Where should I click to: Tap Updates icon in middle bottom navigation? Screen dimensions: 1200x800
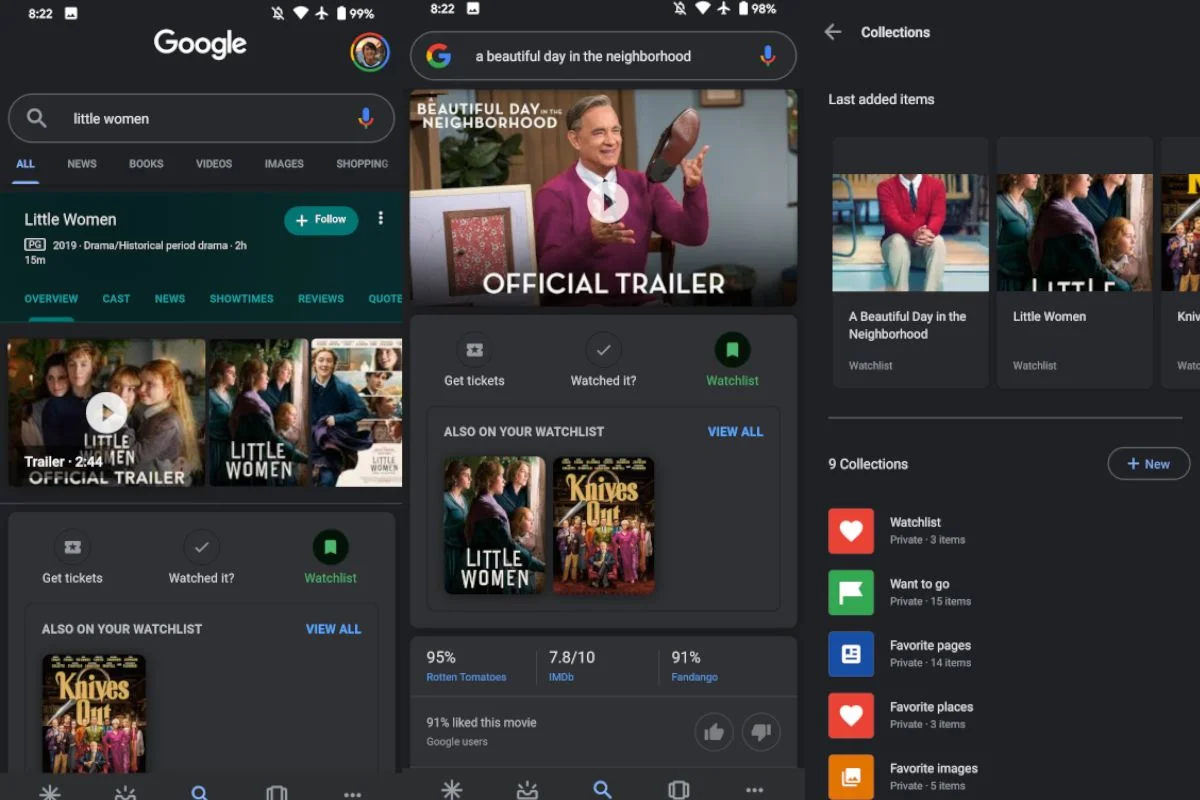point(527,789)
